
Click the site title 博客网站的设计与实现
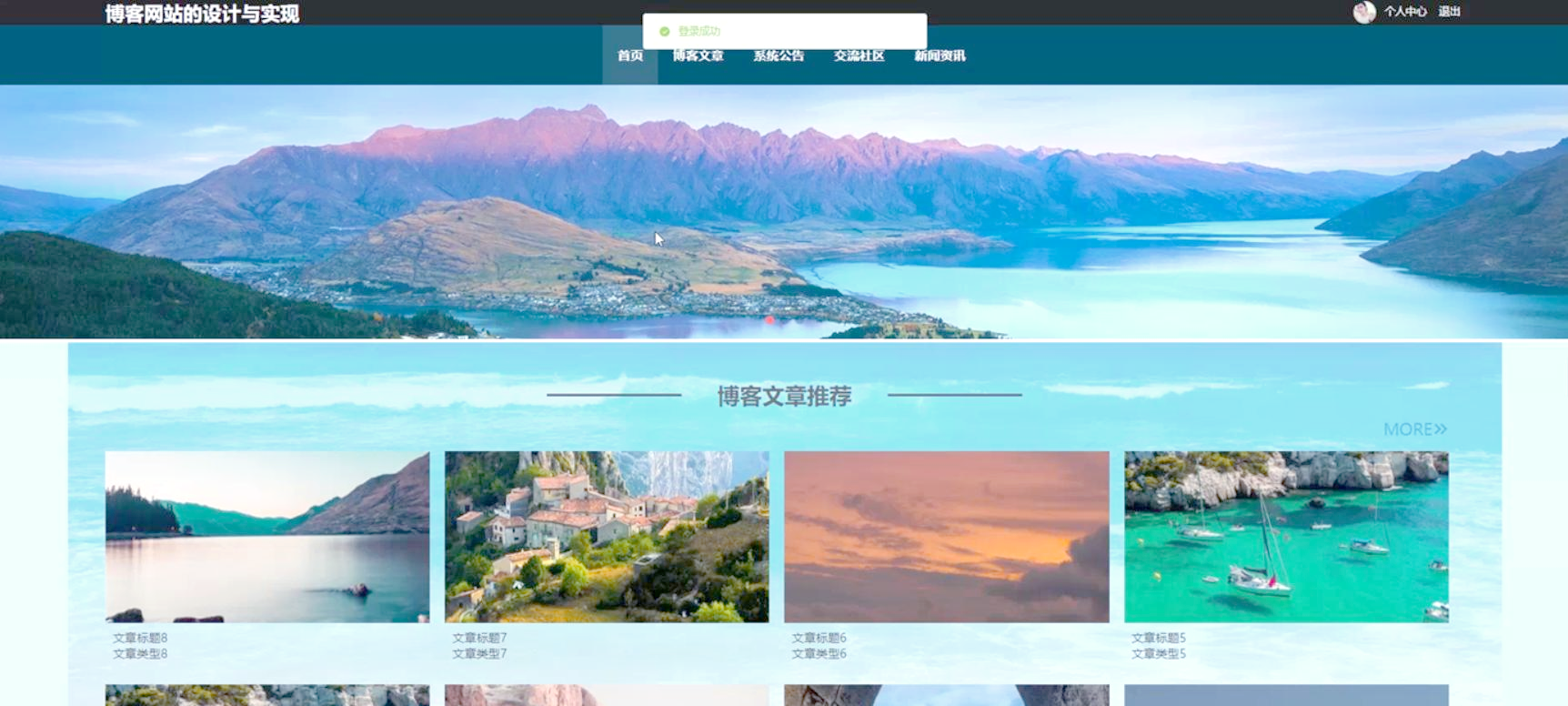[202, 14]
